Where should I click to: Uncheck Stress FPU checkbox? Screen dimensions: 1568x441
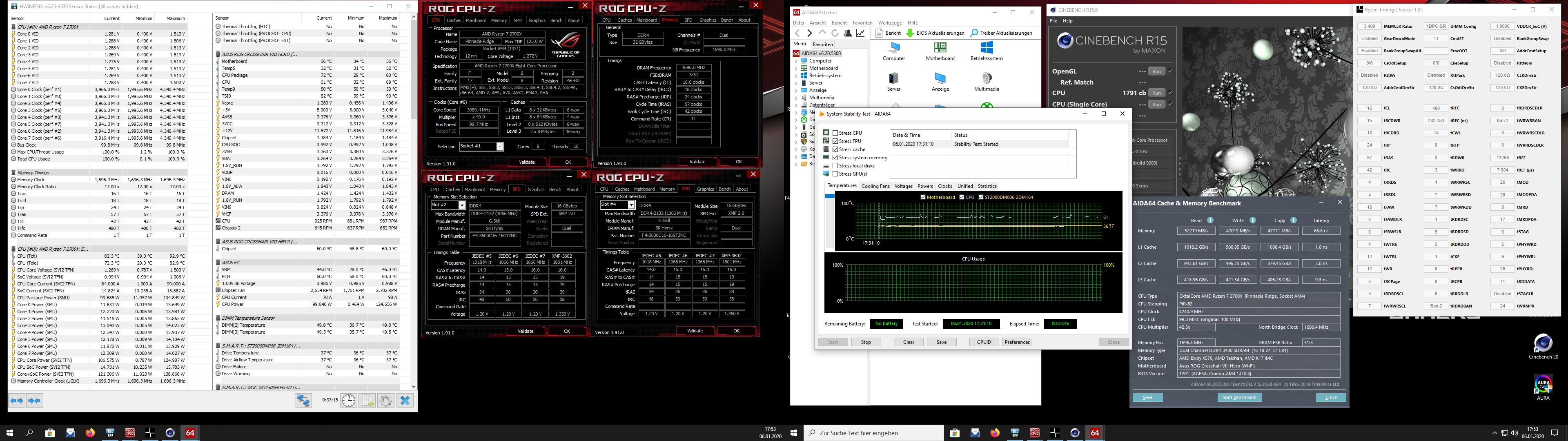click(x=836, y=141)
